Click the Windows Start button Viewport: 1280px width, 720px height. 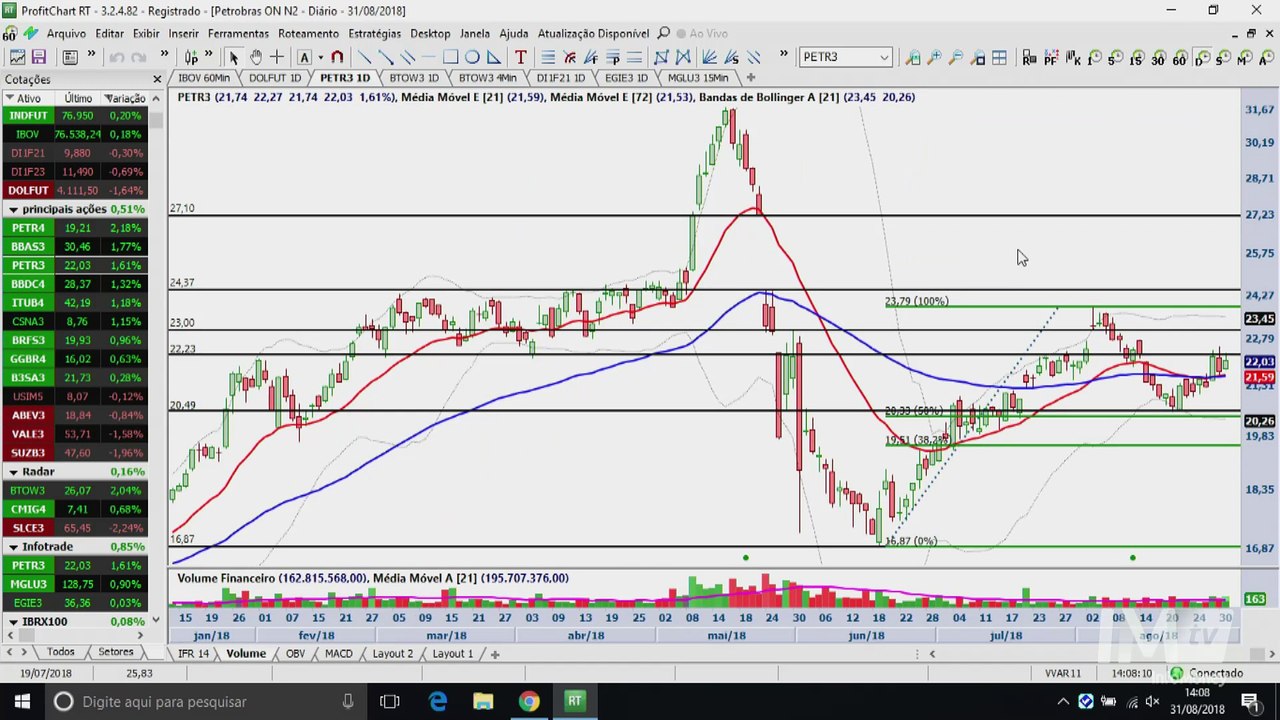[x=22, y=701]
